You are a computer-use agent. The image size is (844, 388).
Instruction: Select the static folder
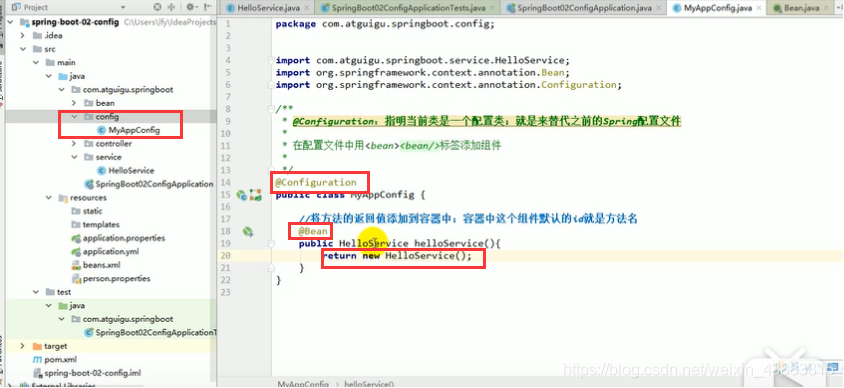tap(93, 211)
